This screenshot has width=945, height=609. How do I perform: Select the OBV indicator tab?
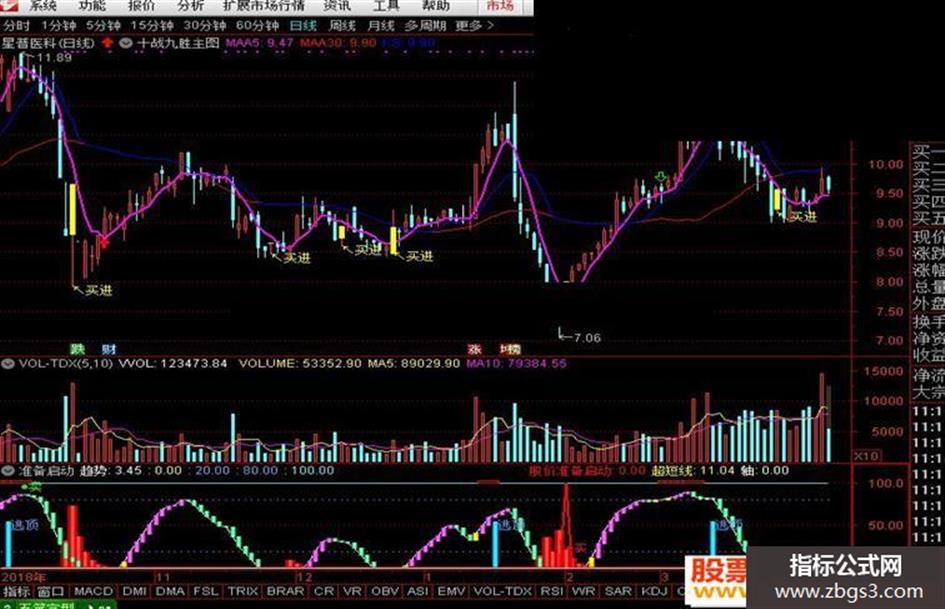pyautogui.click(x=384, y=592)
